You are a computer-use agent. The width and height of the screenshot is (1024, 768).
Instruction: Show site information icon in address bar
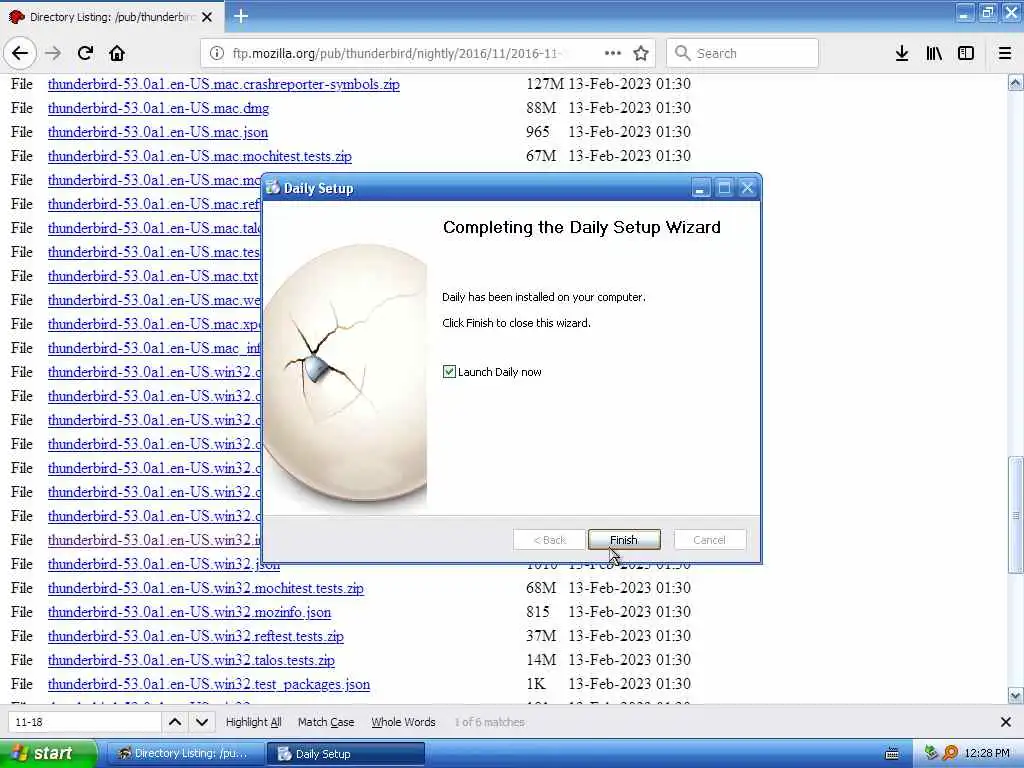click(x=217, y=53)
